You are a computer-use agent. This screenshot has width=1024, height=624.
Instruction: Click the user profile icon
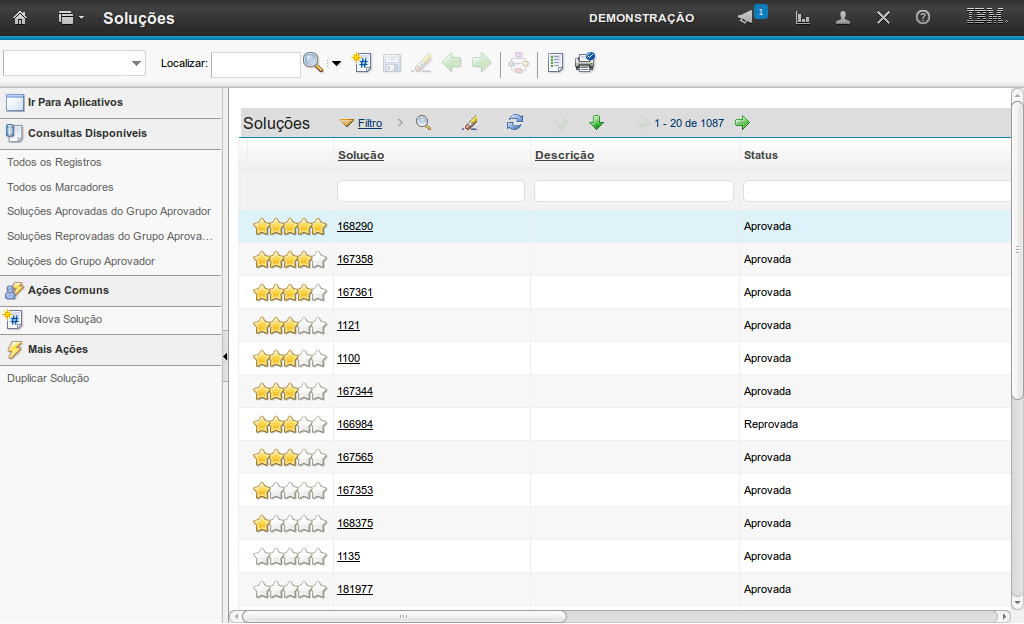click(x=843, y=17)
